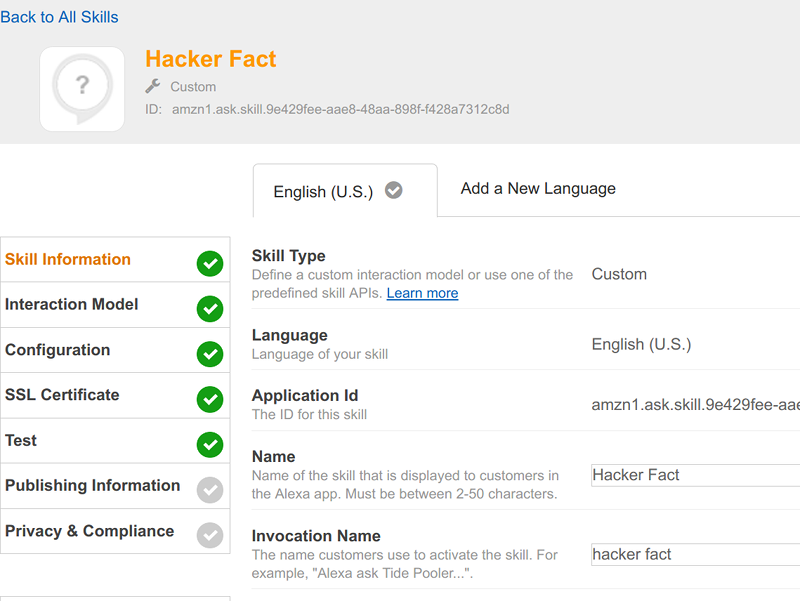Click gray checkmark next to Privacy & Compliance
This screenshot has width=800, height=601.
[x=210, y=535]
